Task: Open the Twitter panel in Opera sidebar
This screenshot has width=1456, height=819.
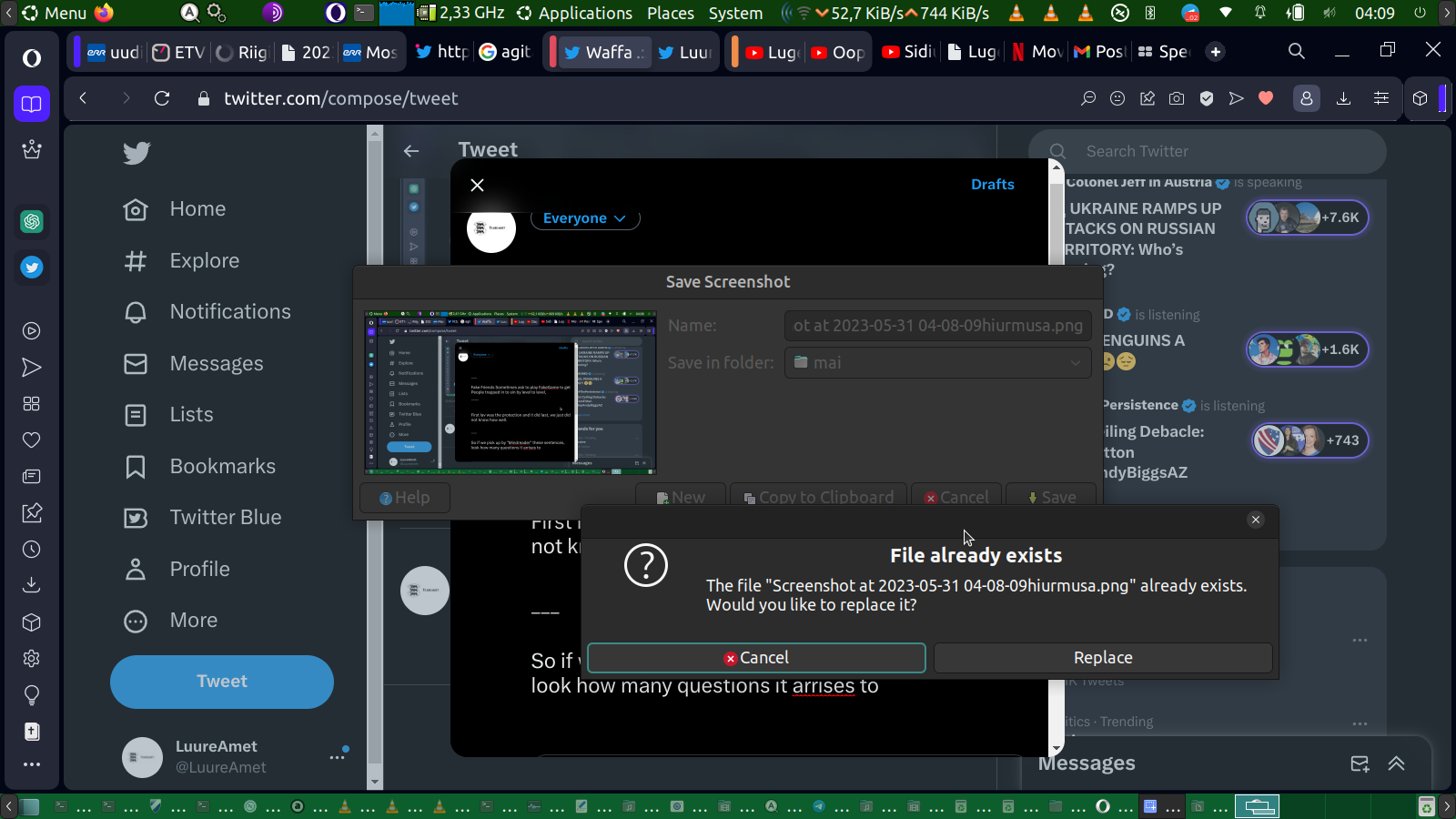Action: pyautogui.click(x=32, y=268)
